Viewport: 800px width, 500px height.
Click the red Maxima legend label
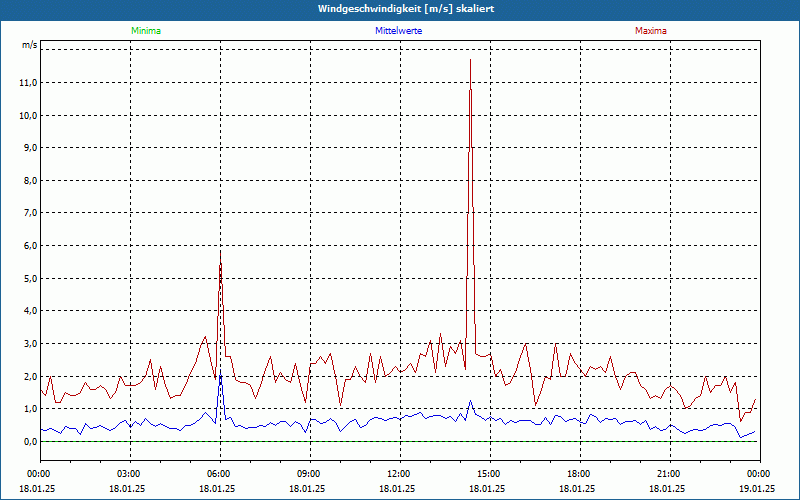651,31
